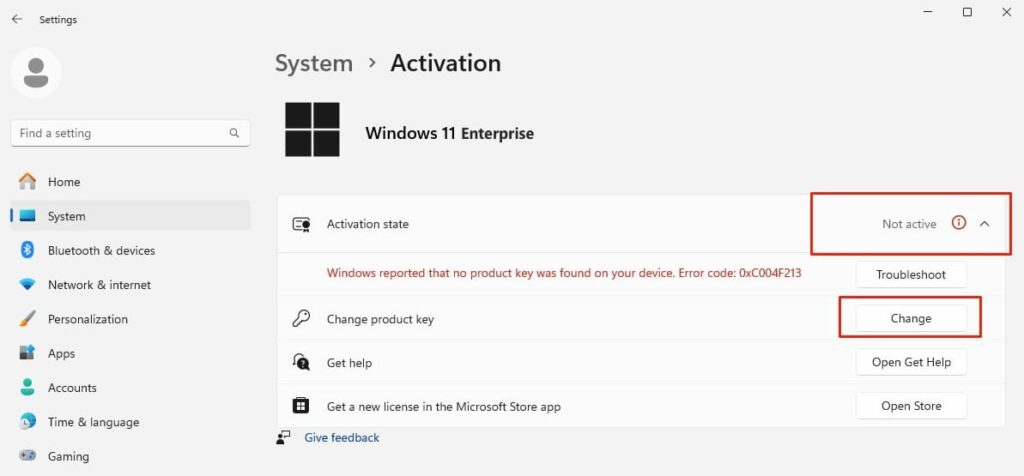Select Apps in the sidebar

click(61, 353)
